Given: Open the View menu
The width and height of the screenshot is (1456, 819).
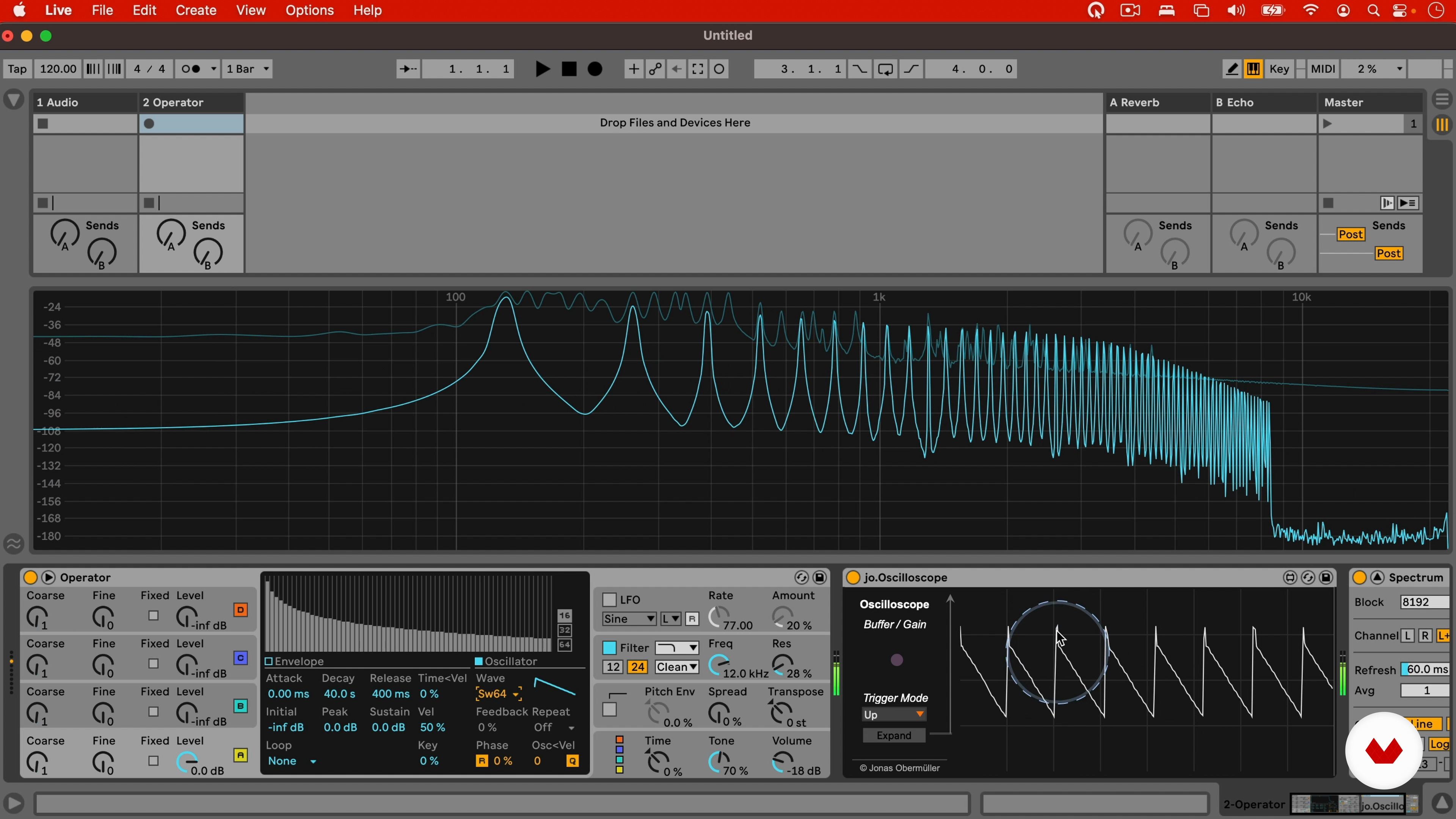Looking at the screenshot, I should coord(251,10).
